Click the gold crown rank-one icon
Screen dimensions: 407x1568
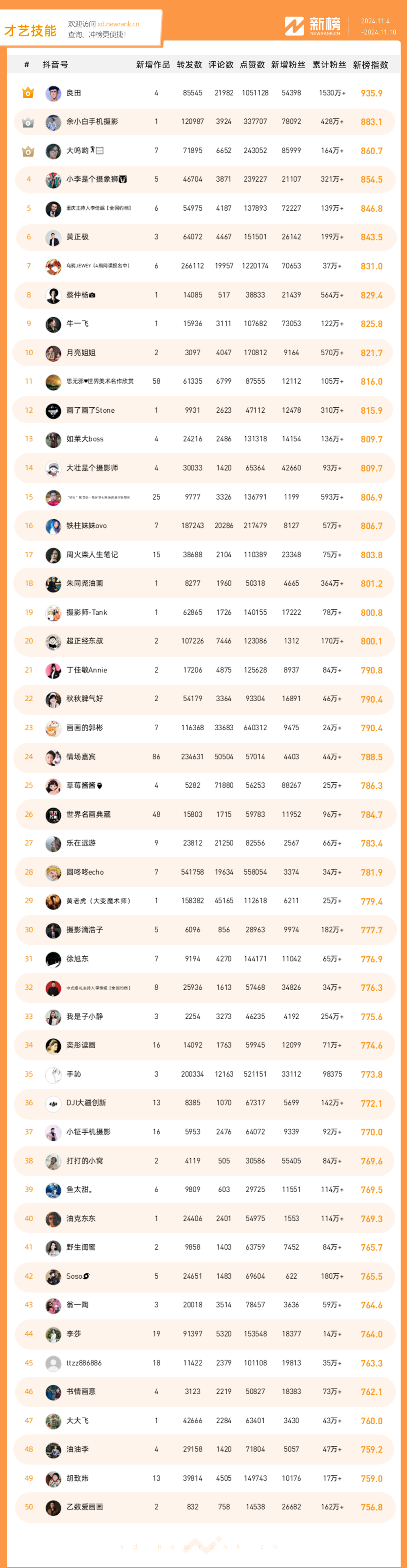point(28,93)
